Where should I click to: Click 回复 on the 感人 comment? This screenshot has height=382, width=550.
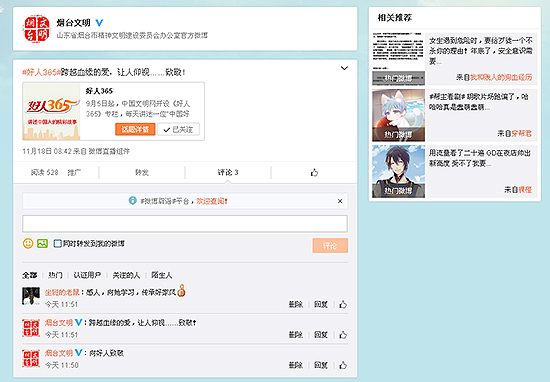pos(321,304)
